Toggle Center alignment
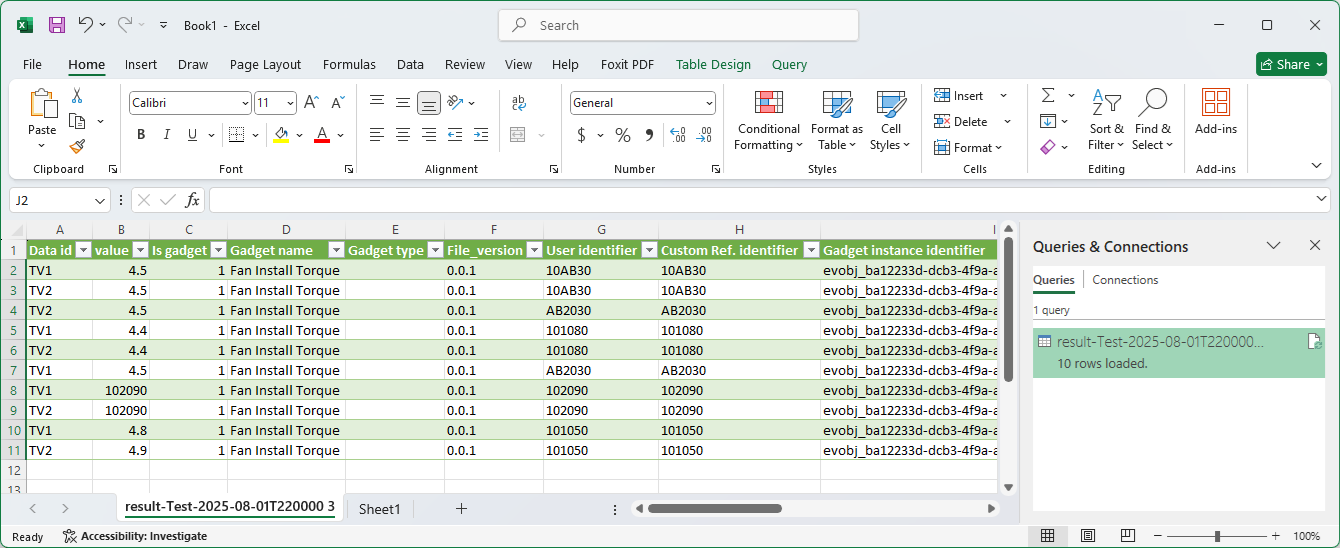This screenshot has width=1340, height=548. pos(403,134)
